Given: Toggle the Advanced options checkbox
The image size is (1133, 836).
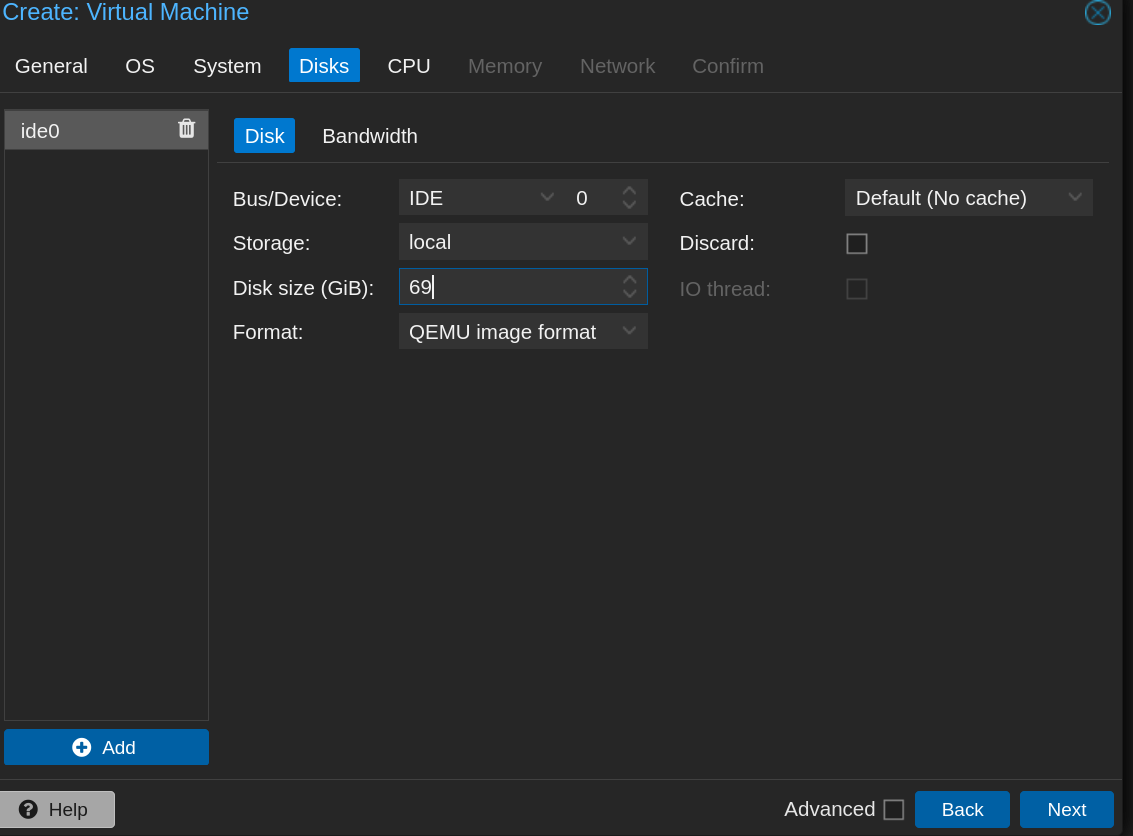Looking at the screenshot, I should (893, 809).
